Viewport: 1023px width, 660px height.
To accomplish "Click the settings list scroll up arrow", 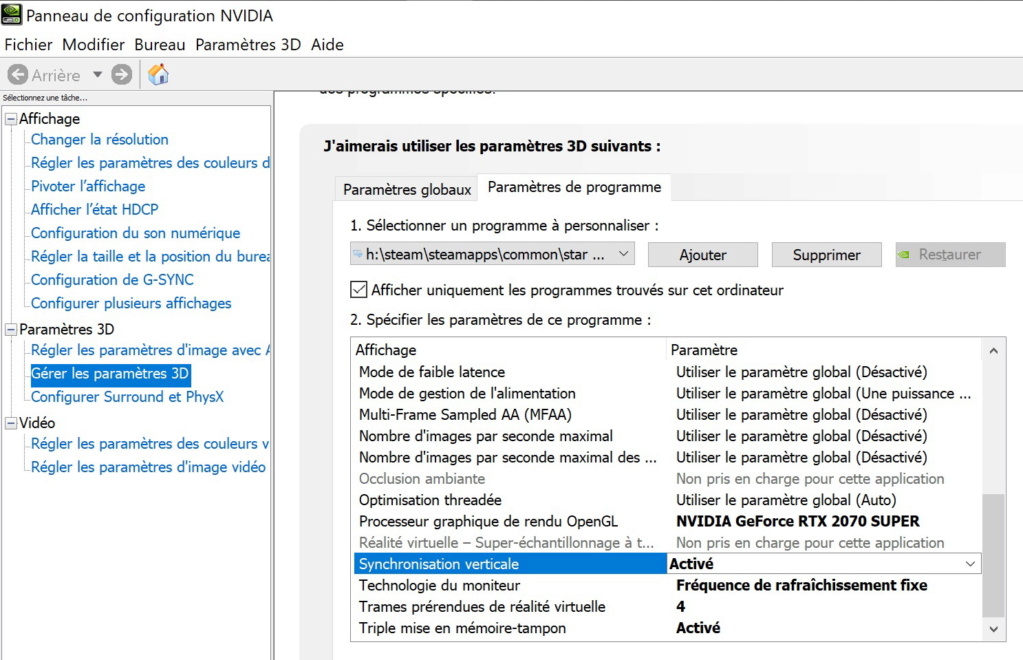I will coord(994,351).
